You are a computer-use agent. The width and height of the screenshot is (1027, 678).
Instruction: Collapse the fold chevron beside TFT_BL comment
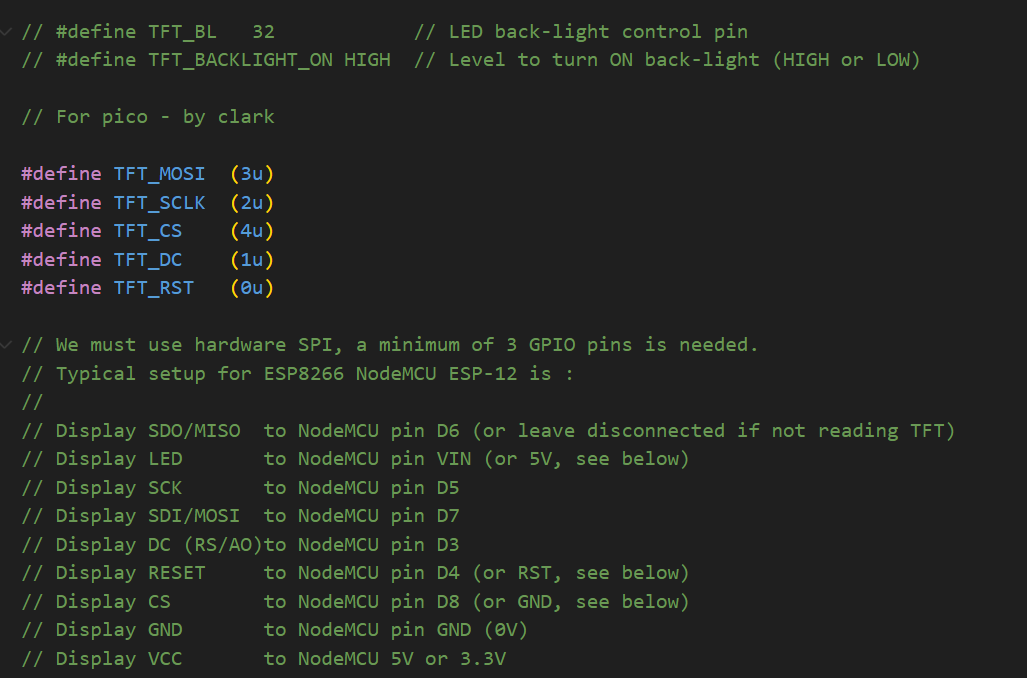6,31
